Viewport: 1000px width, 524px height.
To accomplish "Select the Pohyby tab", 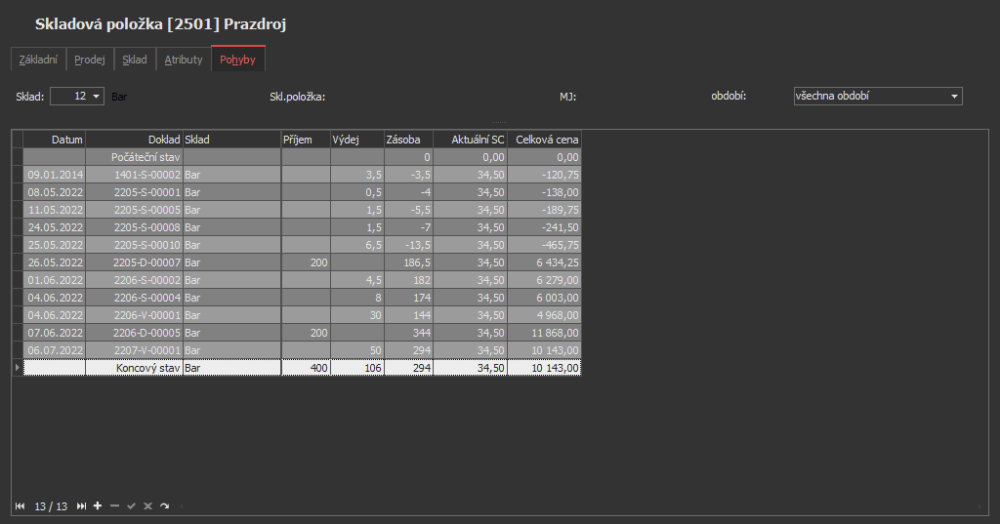I will [x=238, y=59].
